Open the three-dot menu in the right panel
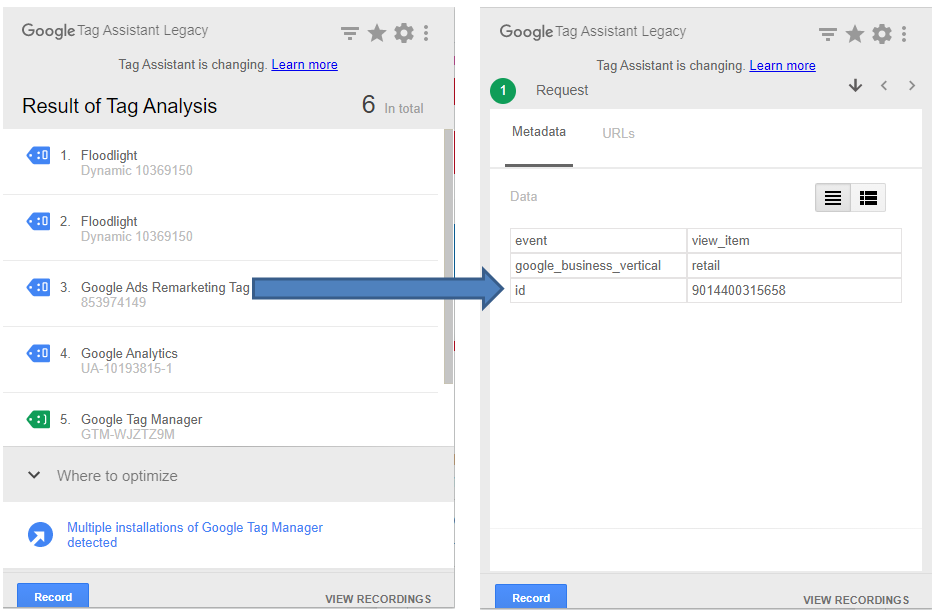The image size is (940, 615). coord(905,31)
